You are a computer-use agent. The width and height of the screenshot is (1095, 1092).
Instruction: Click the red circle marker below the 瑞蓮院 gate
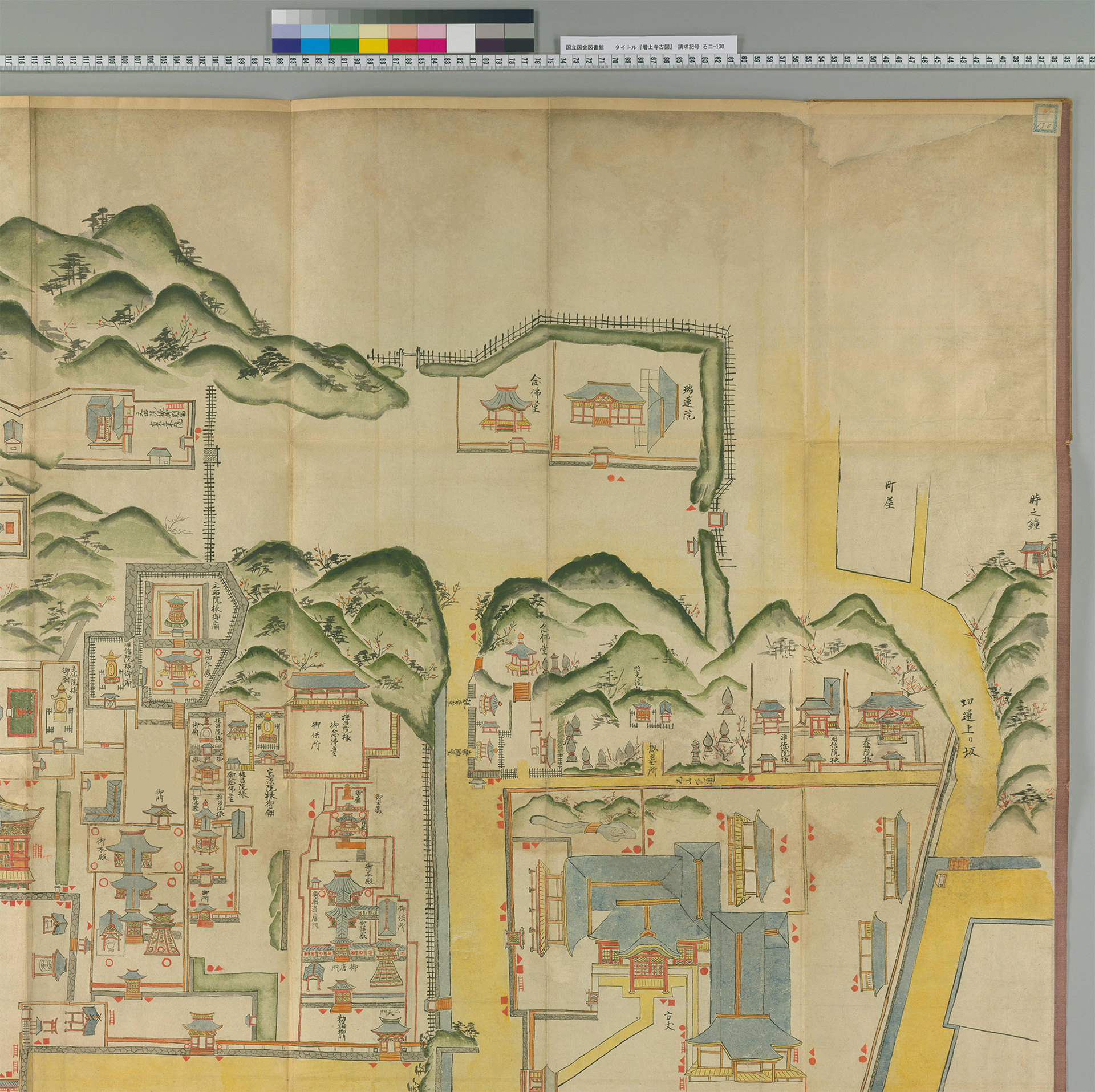click(611, 478)
